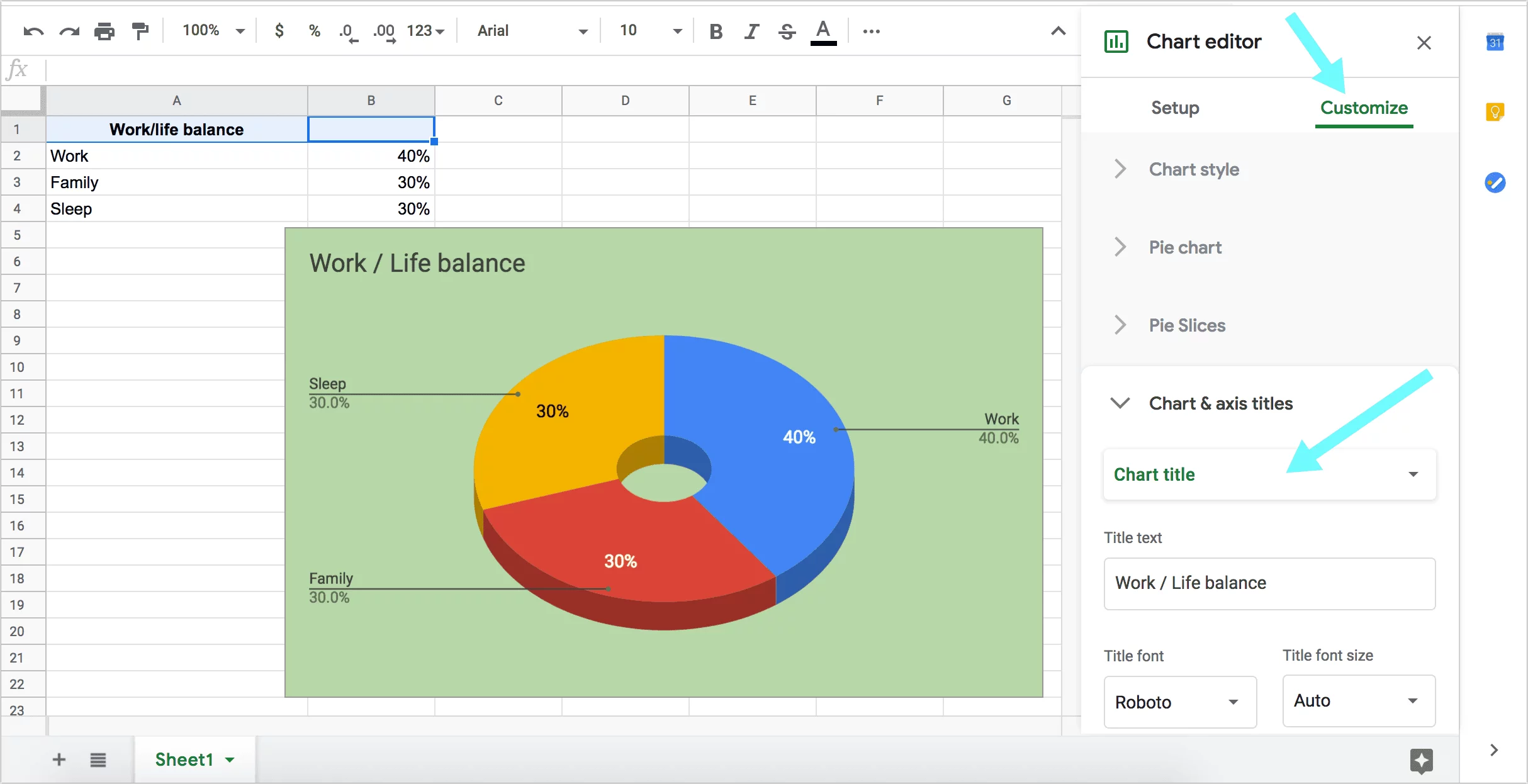Expand the Pie Slices section
Image resolution: width=1528 pixels, height=784 pixels.
1169,325
